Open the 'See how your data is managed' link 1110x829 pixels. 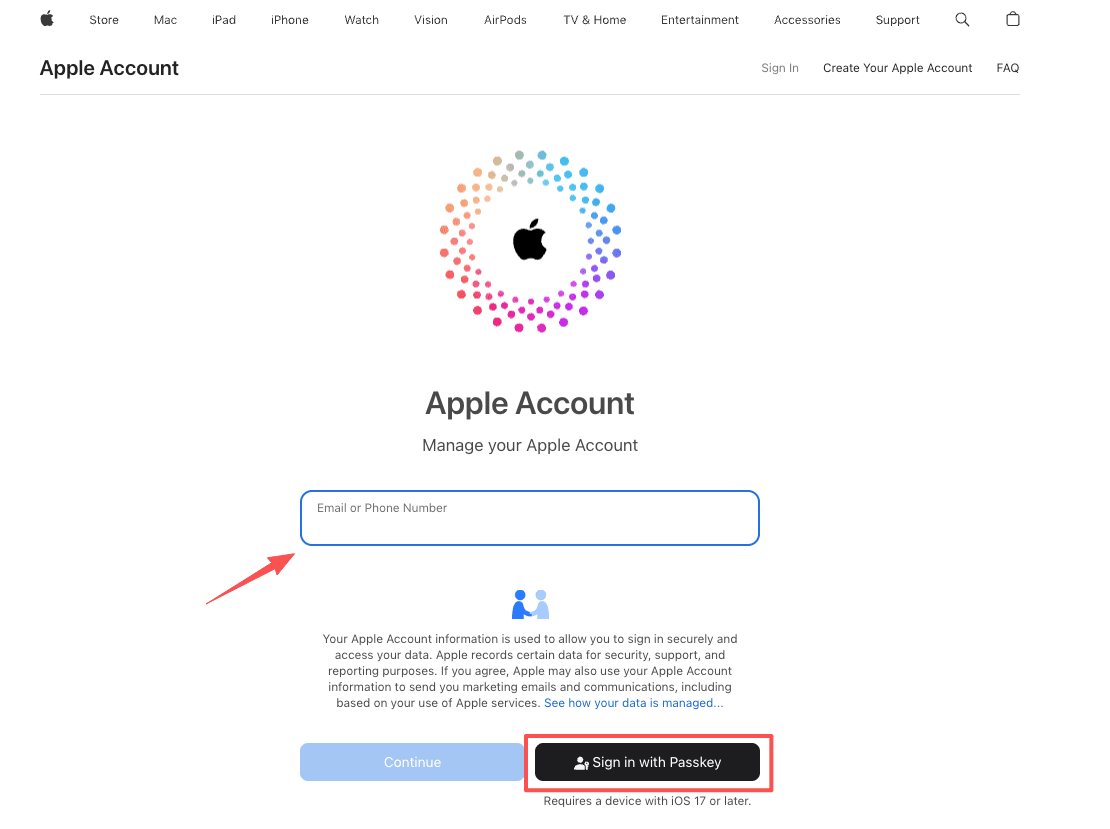(x=632, y=703)
